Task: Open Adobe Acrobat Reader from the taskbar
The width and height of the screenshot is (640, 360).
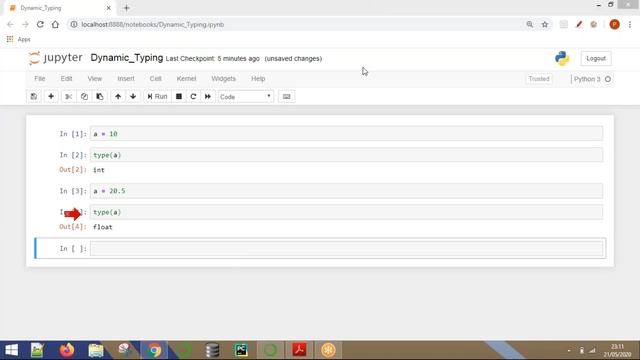Action: tap(299, 350)
